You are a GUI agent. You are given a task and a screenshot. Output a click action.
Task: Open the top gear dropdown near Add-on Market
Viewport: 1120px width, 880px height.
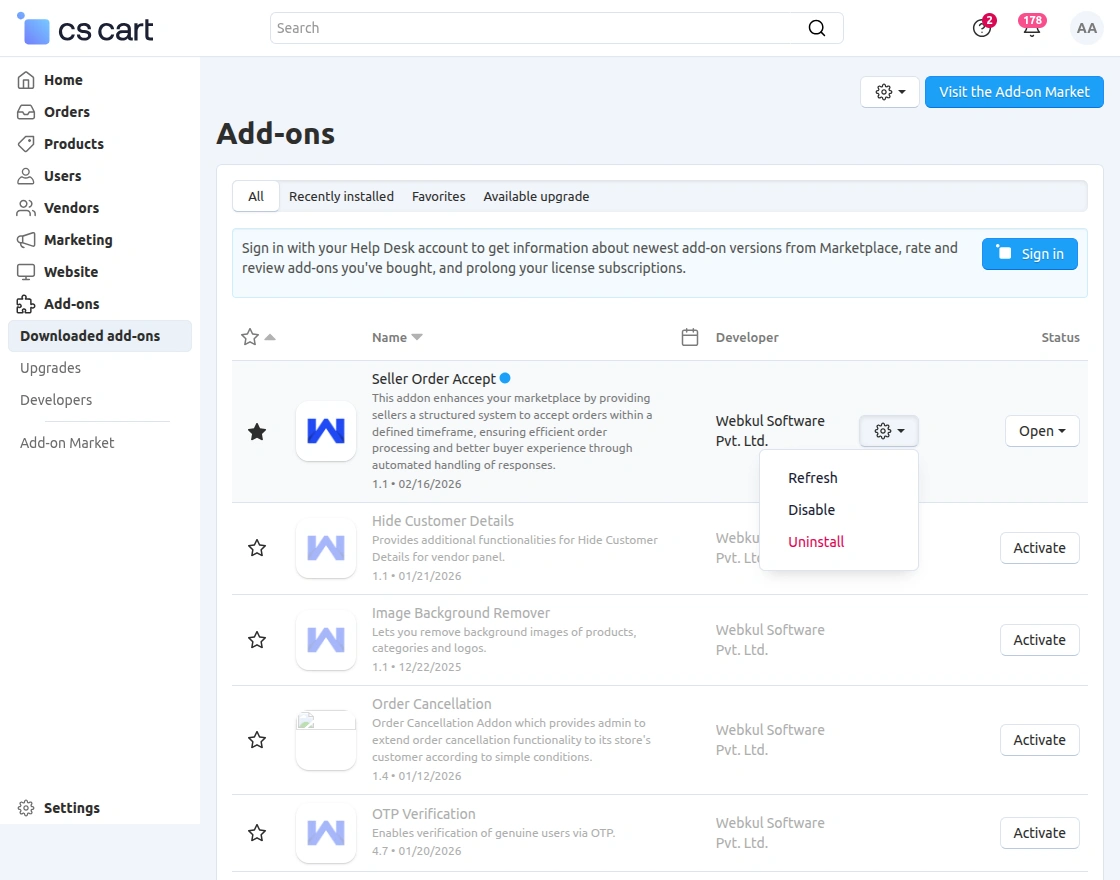tap(889, 92)
